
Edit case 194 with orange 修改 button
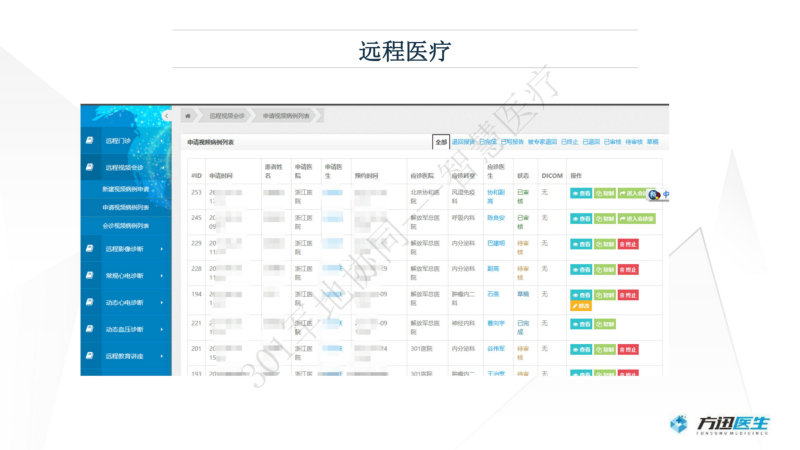coord(581,306)
